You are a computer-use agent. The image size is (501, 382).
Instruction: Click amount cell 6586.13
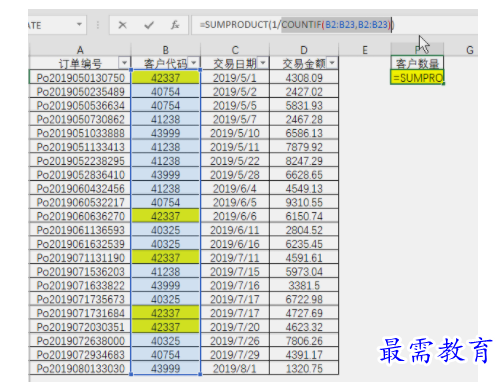coord(304,133)
